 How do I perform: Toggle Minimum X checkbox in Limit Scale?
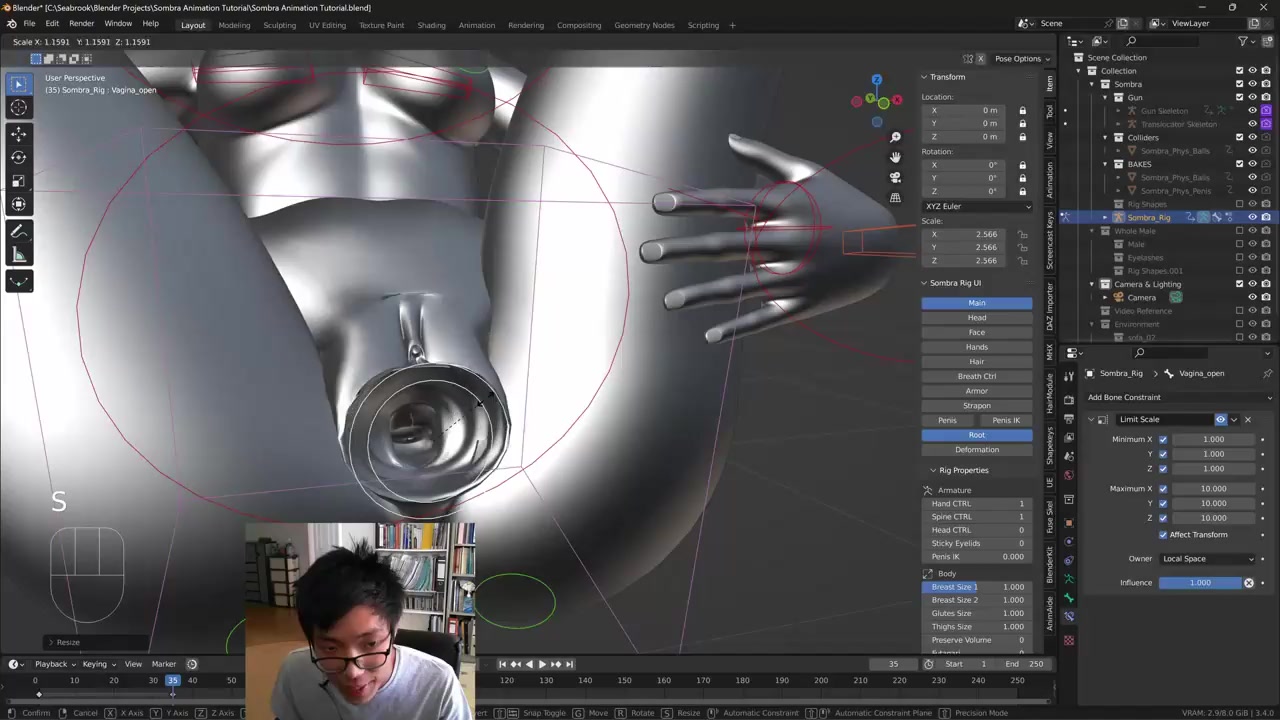tap(1163, 439)
